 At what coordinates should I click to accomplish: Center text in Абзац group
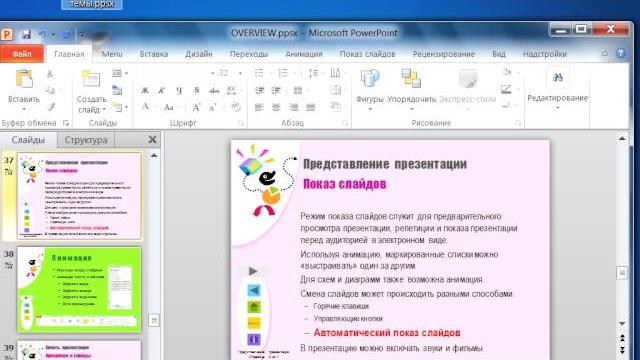[276, 107]
